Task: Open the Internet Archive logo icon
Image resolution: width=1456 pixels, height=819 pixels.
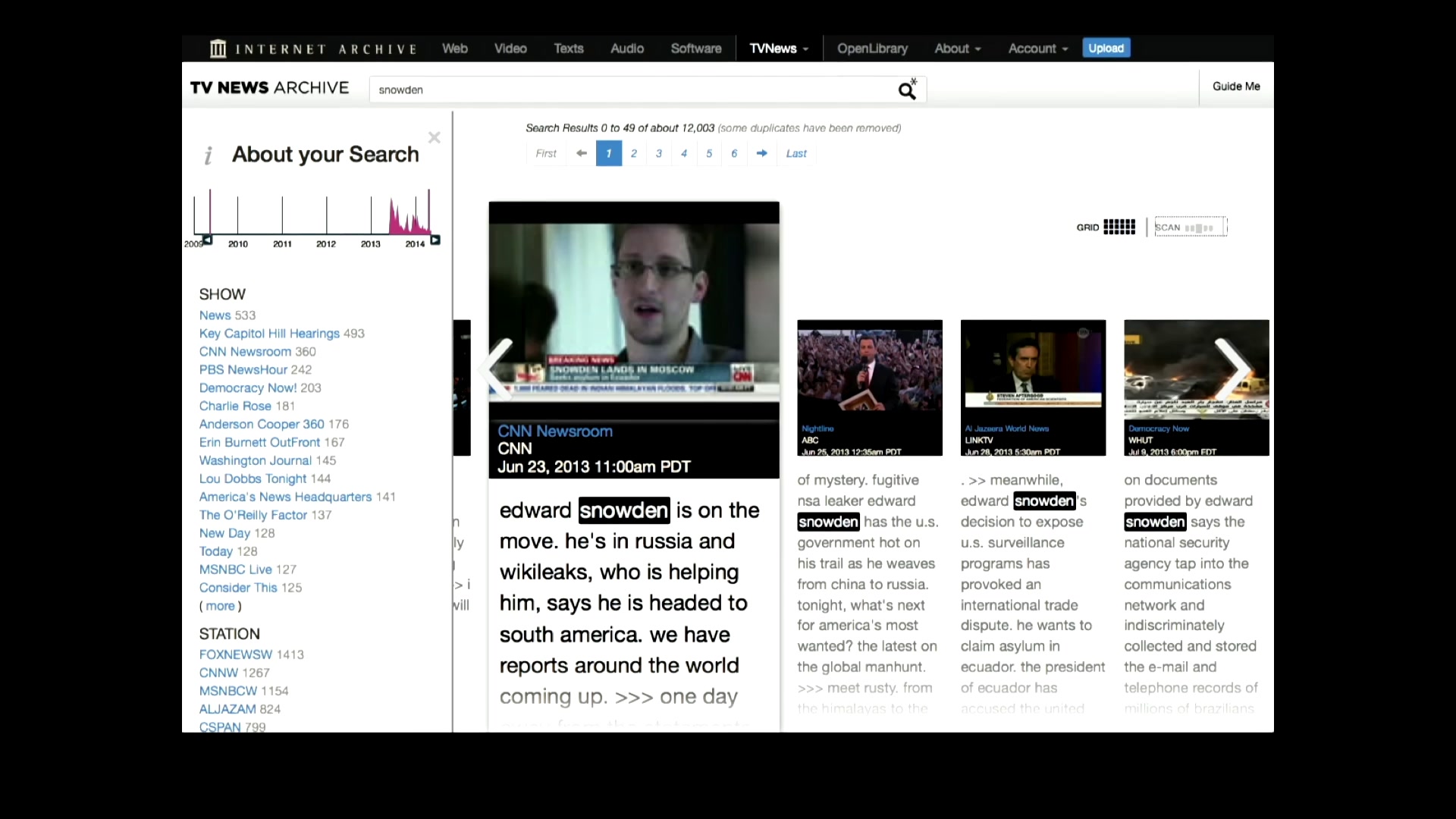Action: pos(218,49)
